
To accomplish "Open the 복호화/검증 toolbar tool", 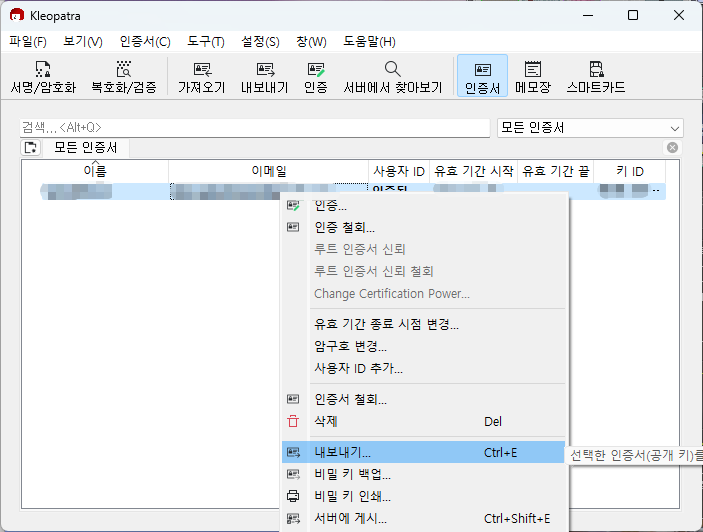I will (124, 77).
